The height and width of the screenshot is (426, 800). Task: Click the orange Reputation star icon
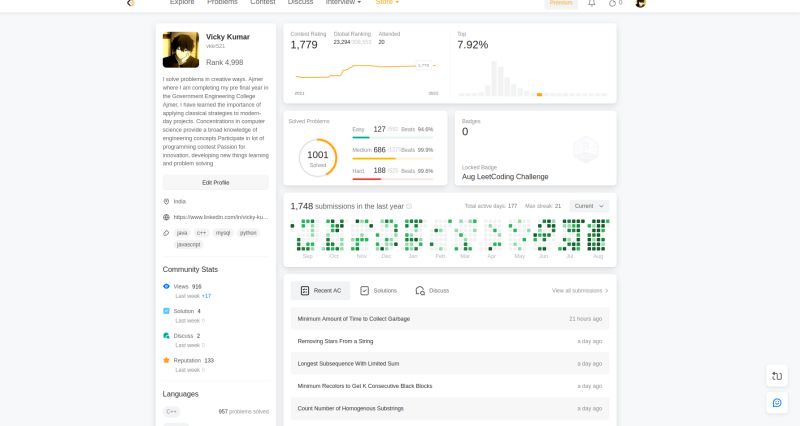166,360
